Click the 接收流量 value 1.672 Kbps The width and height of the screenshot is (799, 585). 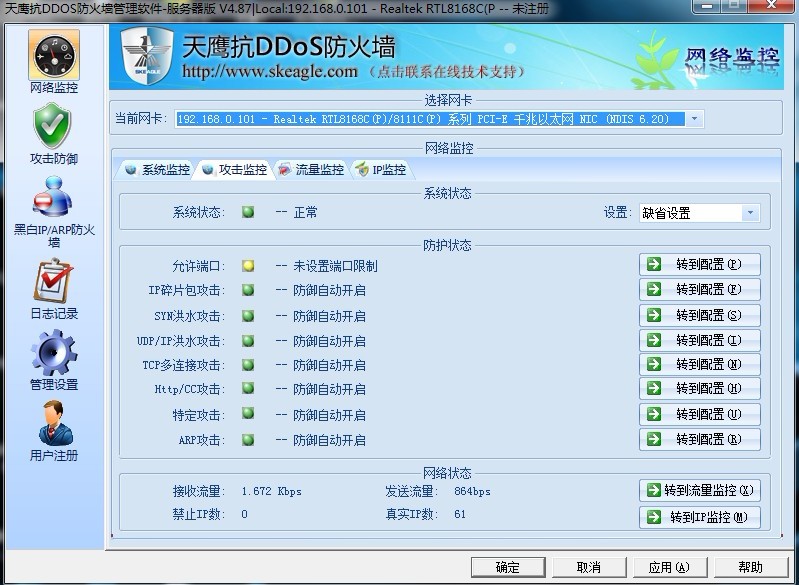[272, 491]
